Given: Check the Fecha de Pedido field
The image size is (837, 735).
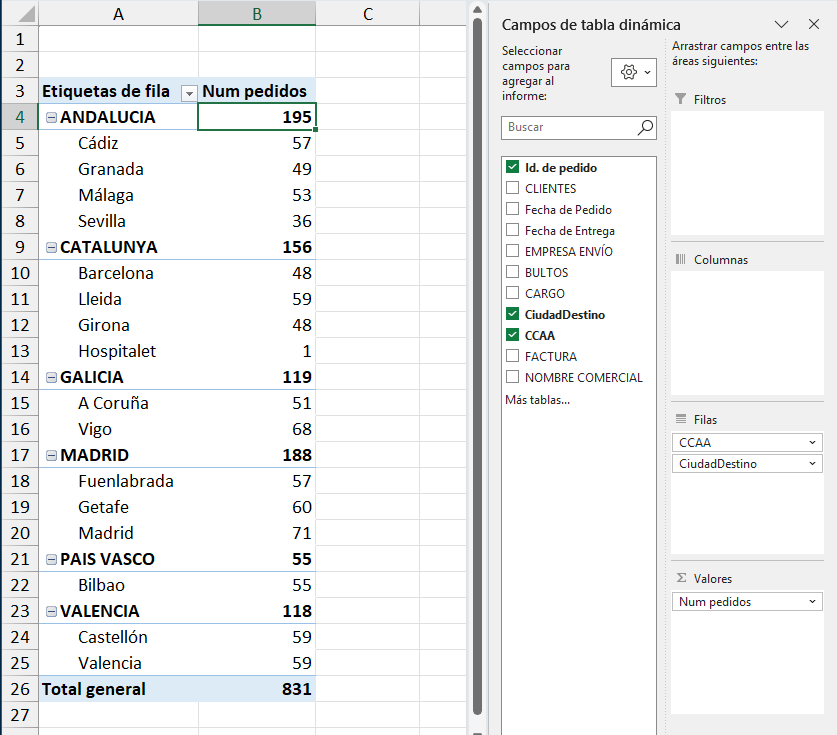Looking at the screenshot, I should click(512, 209).
